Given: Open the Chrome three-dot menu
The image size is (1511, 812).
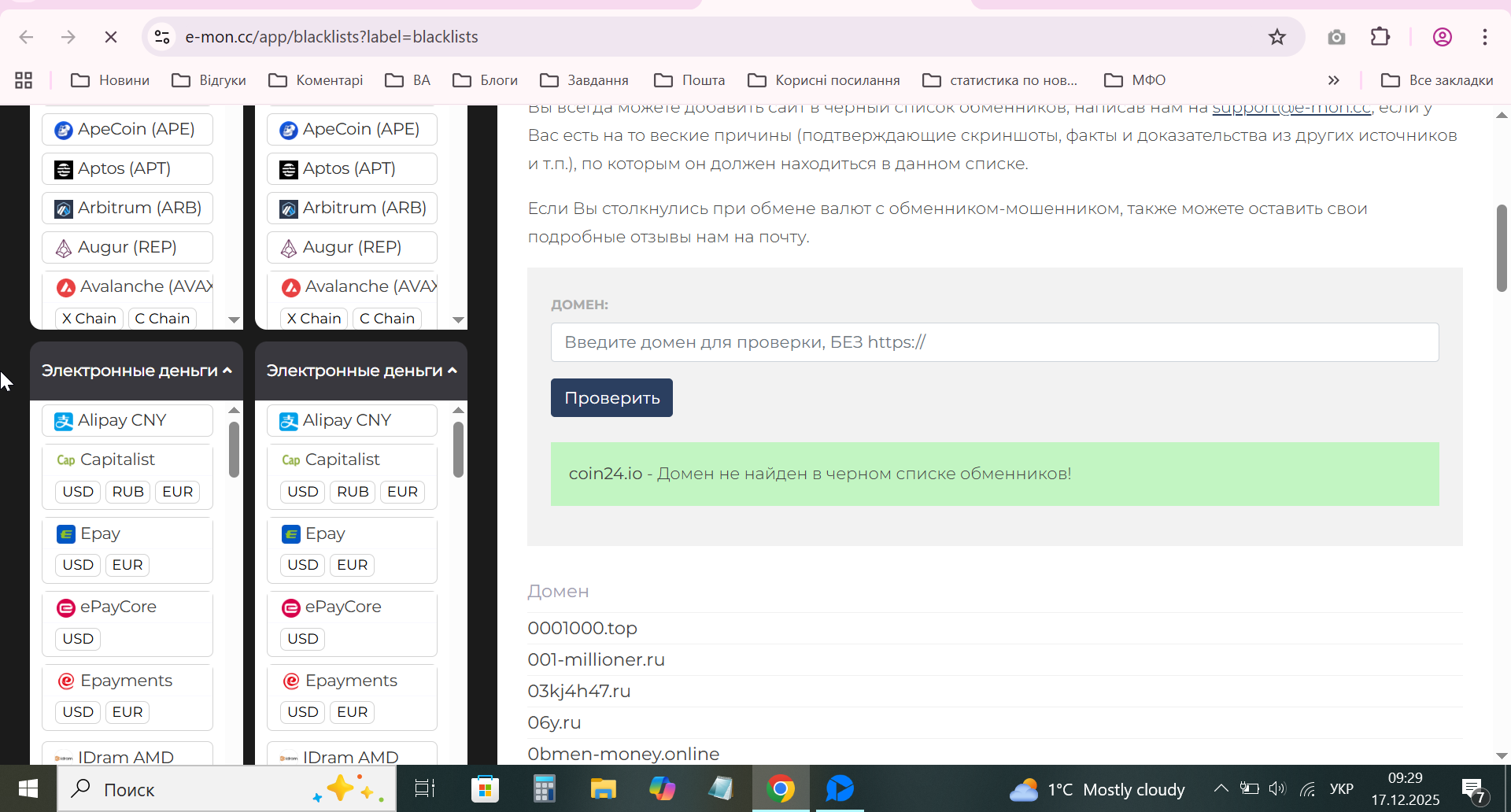Looking at the screenshot, I should coord(1485,37).
